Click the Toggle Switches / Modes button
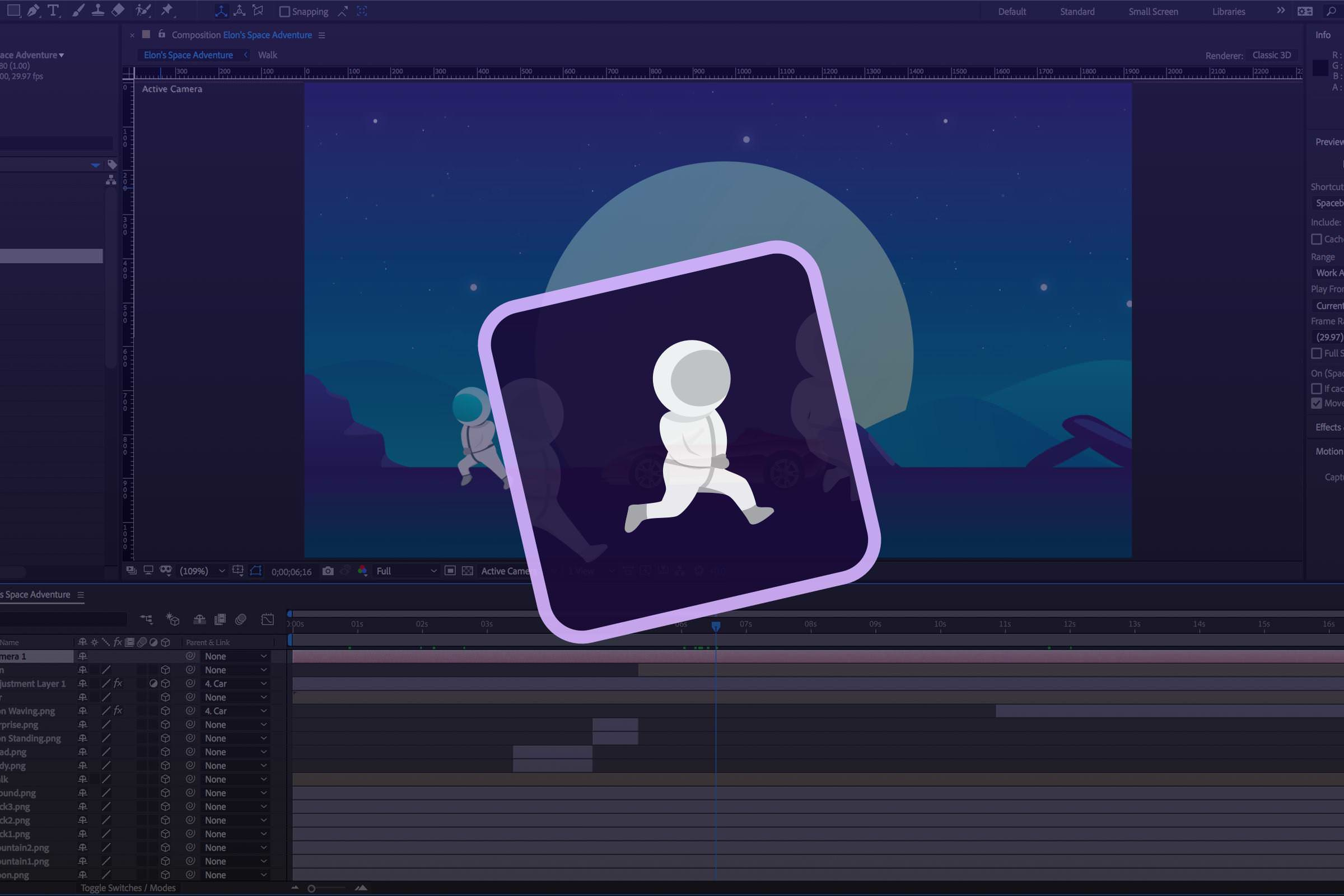This screenshot has height=896, width=1344. coord(128,888)
